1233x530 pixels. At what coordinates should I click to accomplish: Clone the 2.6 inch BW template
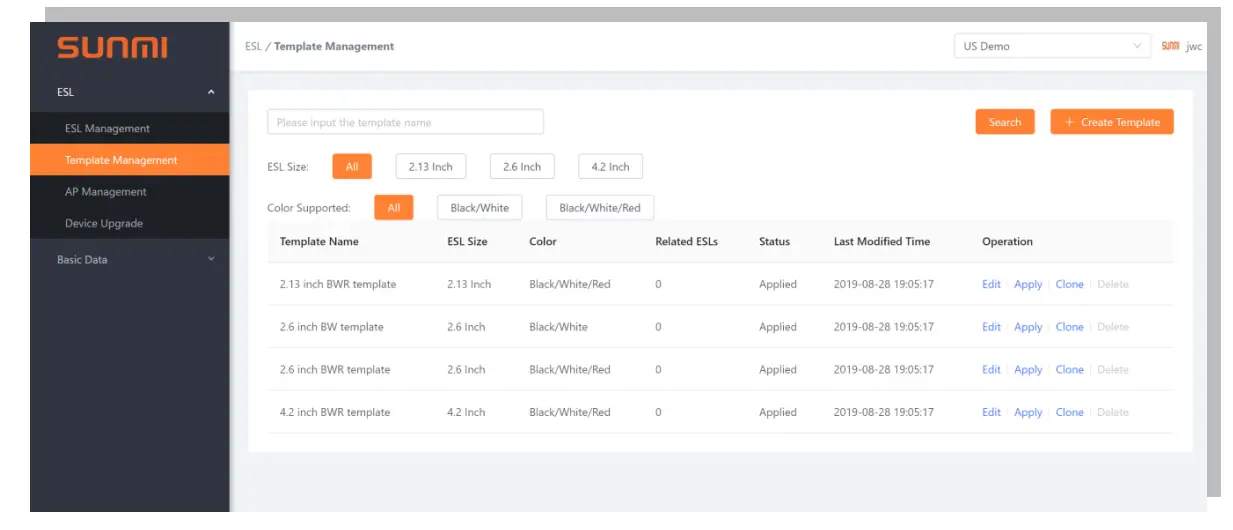point(1069,327)
